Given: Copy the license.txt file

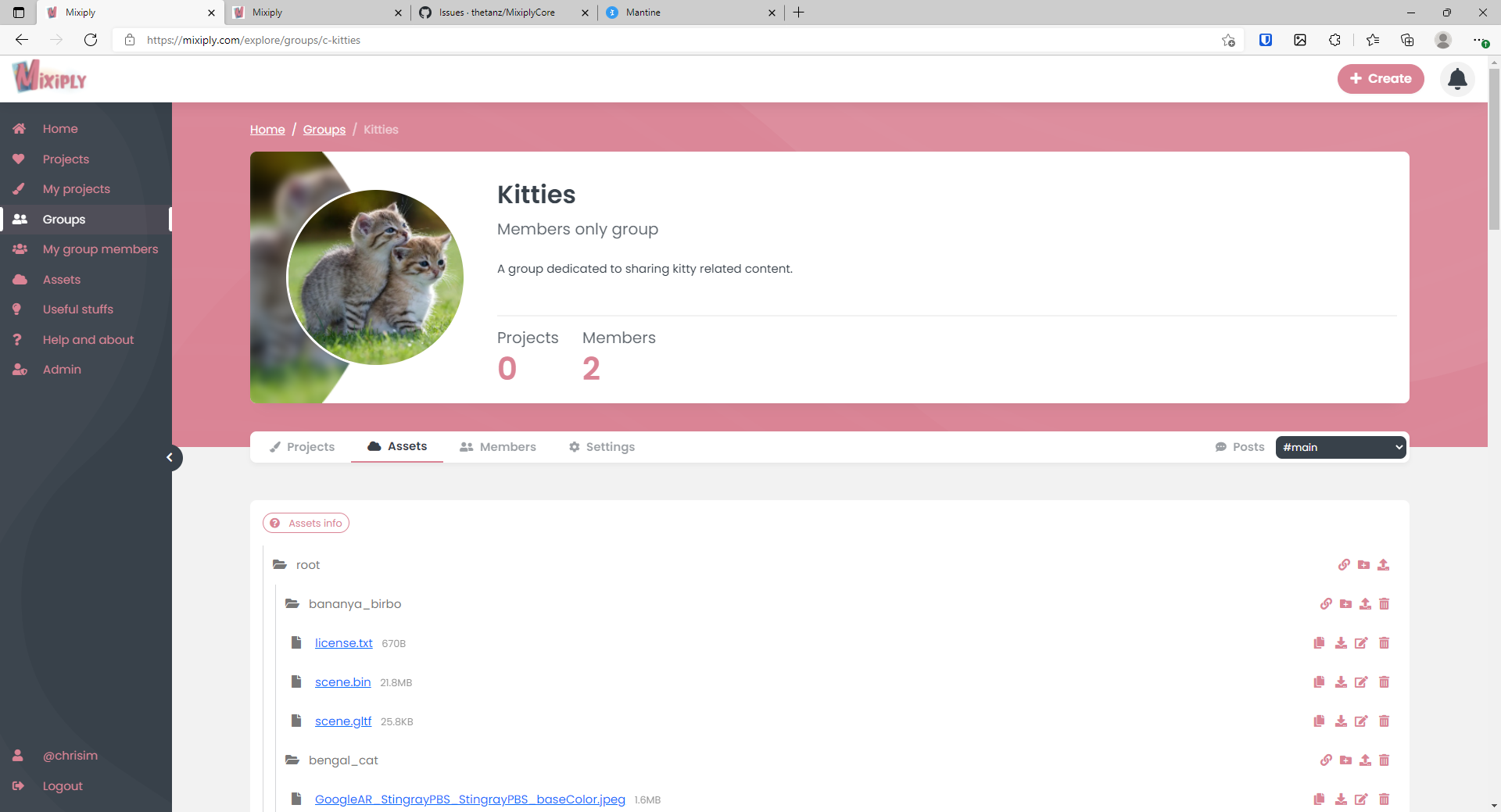Looking at the screenshot, I should click(1319, 642).
